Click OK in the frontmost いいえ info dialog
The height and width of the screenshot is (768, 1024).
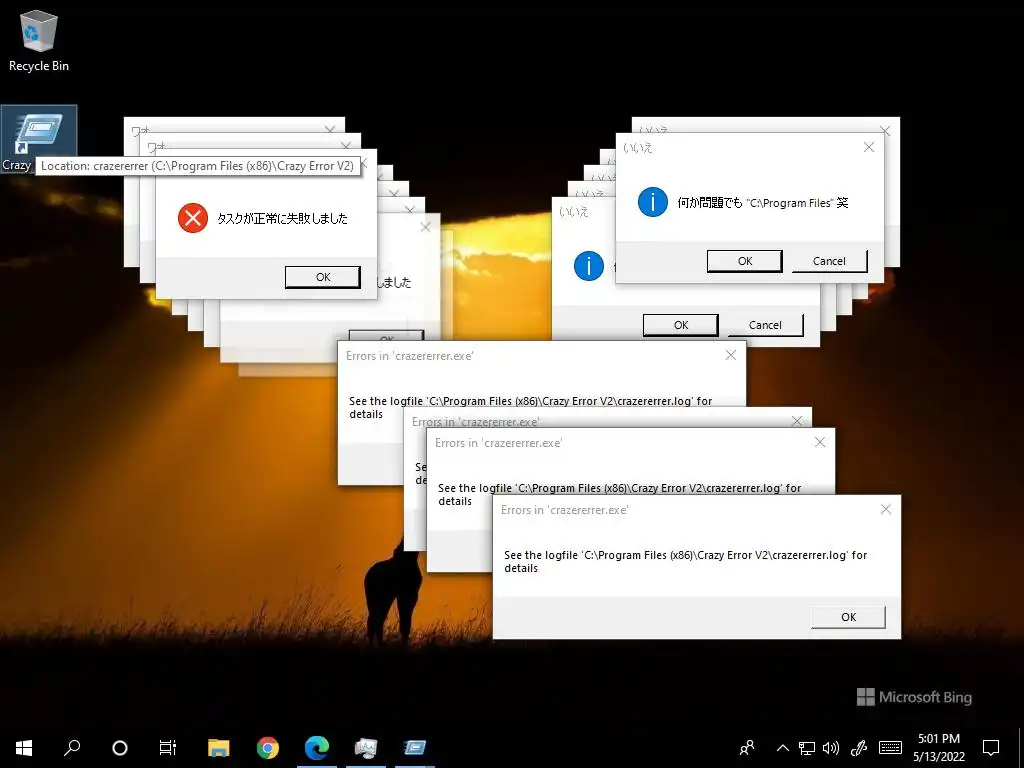coord(744,261)
